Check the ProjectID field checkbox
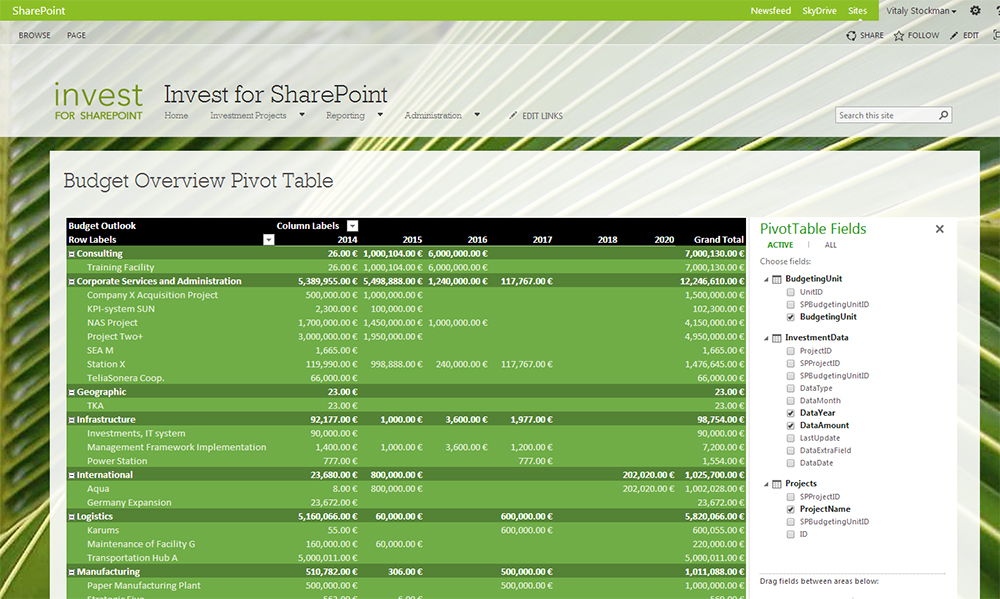Viewport: 1000px width, 599px height. pyautogui.click(x=791, y=351)
